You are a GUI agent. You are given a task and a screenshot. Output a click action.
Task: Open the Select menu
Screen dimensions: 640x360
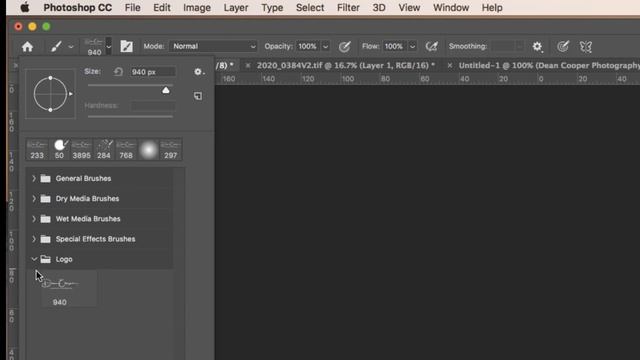pyautogui.click(x=310, y=8)
